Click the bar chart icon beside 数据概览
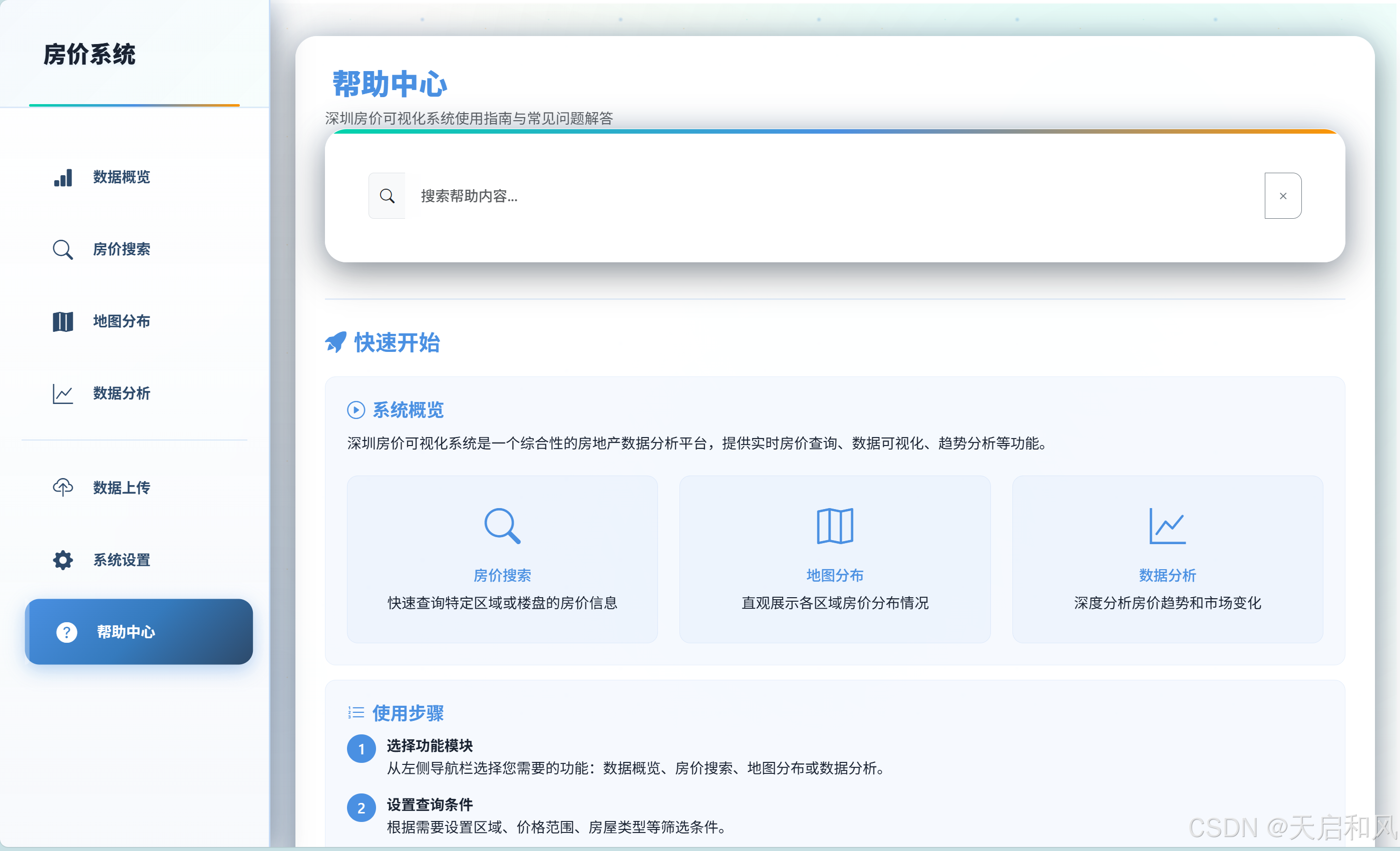The width and height of the screenshot is (1400, 851). [63, 177]
